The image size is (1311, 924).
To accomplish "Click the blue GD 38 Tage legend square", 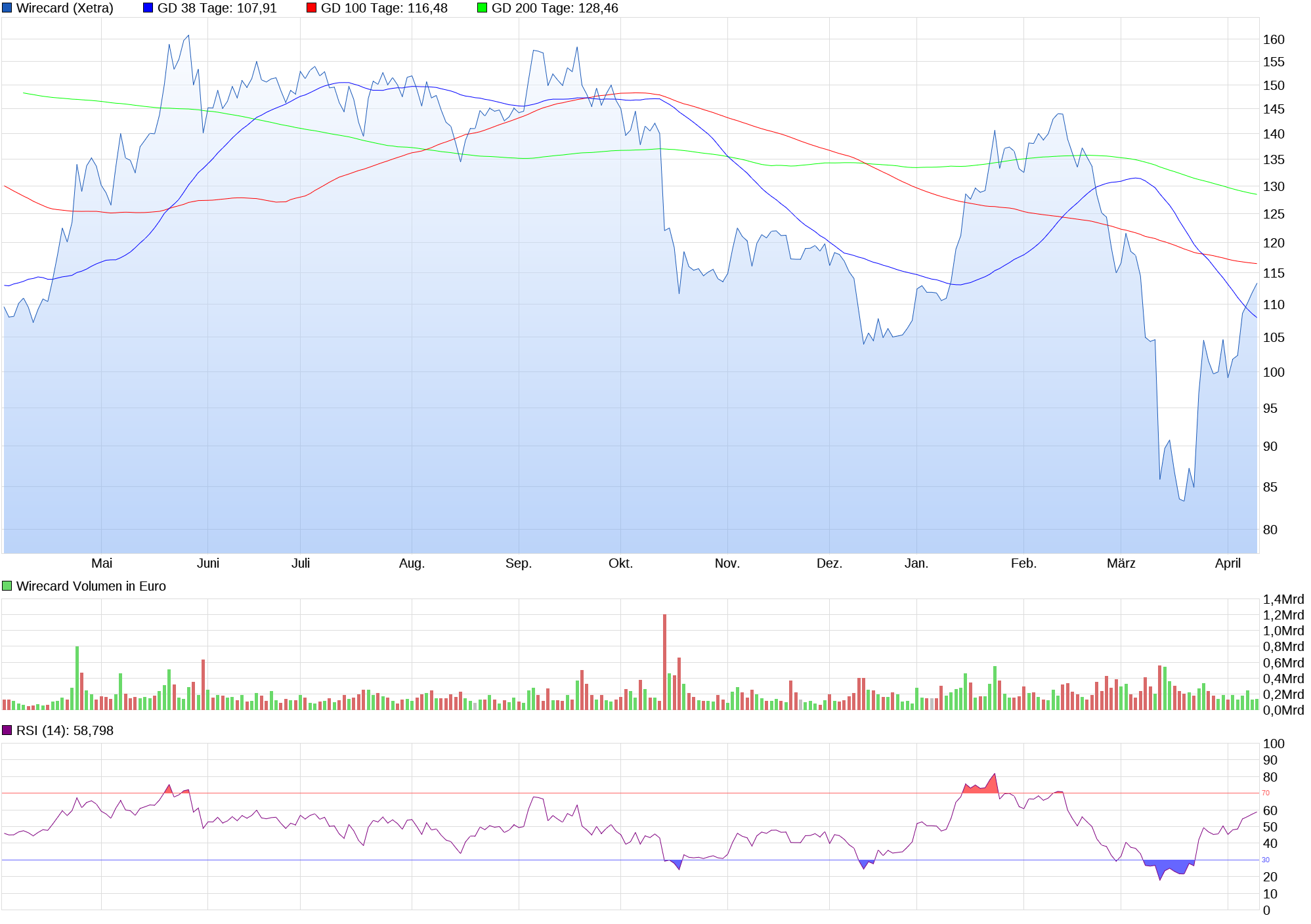I will tap(148, 8).
